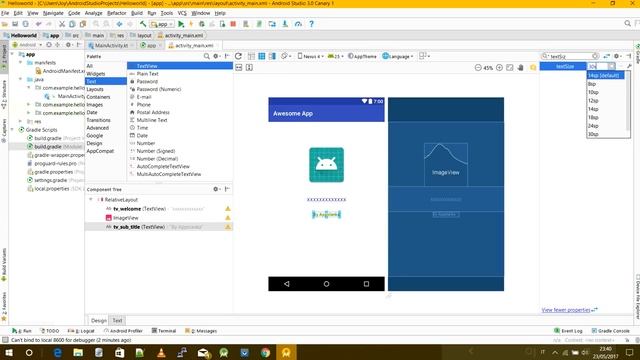
Task: Click the Undo arrow icon
Action: point(38,24)
